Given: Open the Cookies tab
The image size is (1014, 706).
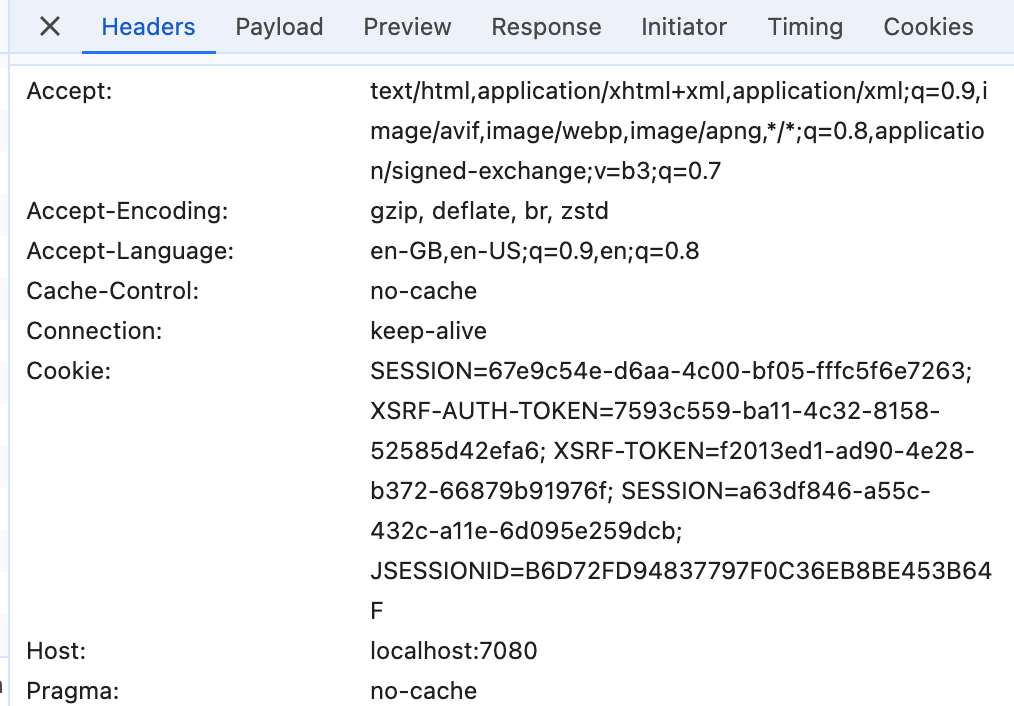Looking at the screenshot, I should tap(928, 27).
